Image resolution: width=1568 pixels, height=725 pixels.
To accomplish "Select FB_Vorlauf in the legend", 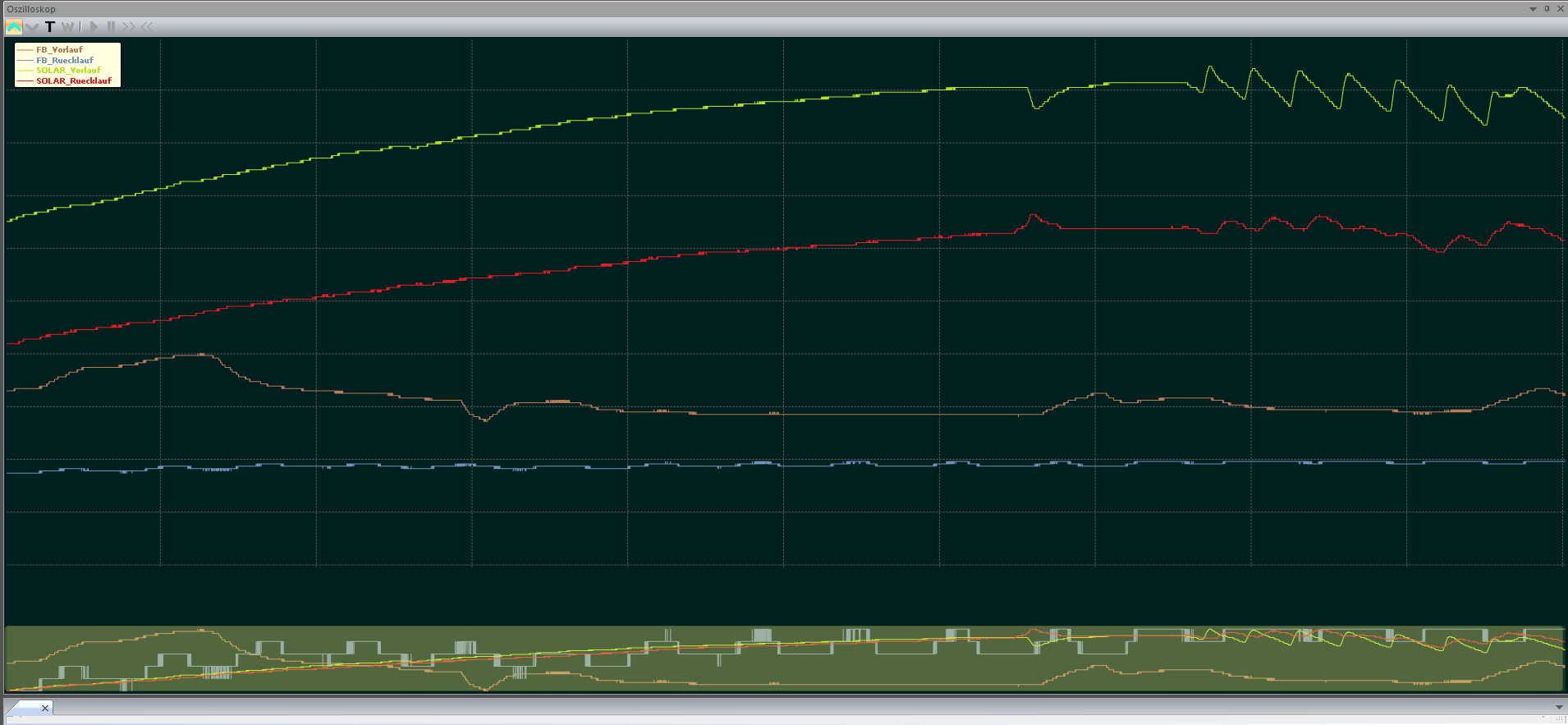I will [59, 50].
